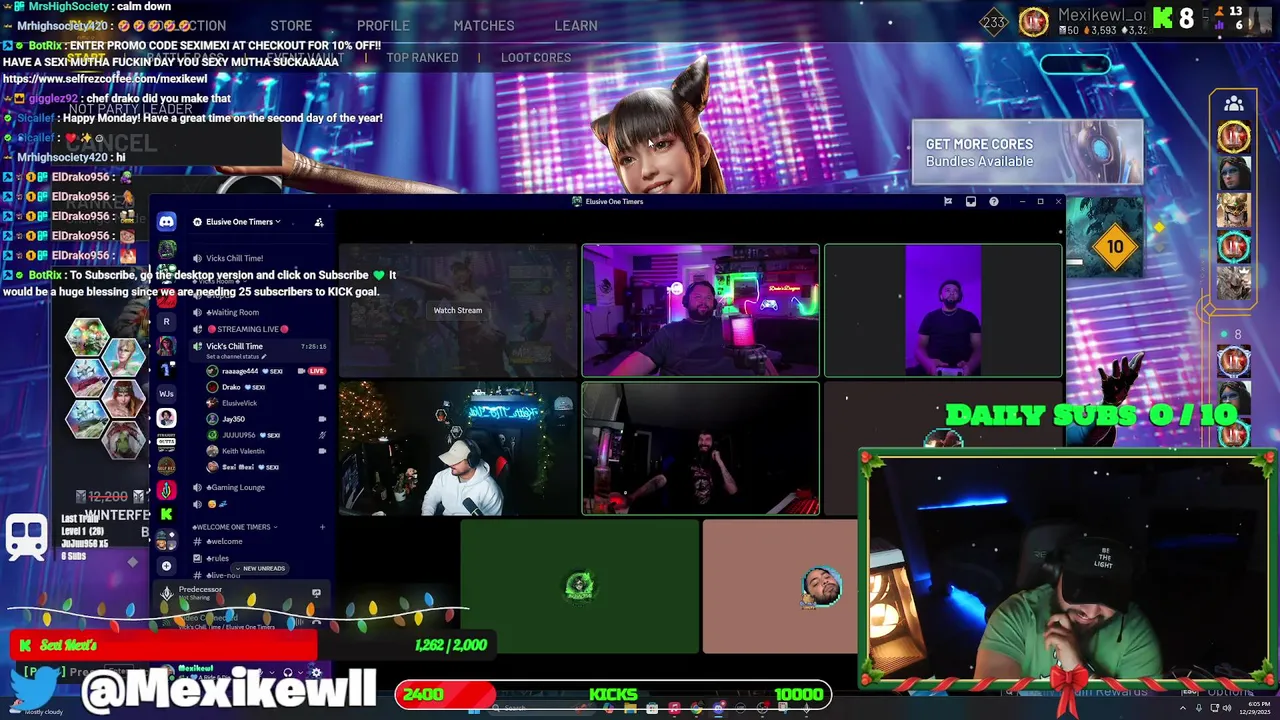1280x720 pixels.
Task: Open the #rules text channel
Action: pyautogui.click(x=218, y=558)
